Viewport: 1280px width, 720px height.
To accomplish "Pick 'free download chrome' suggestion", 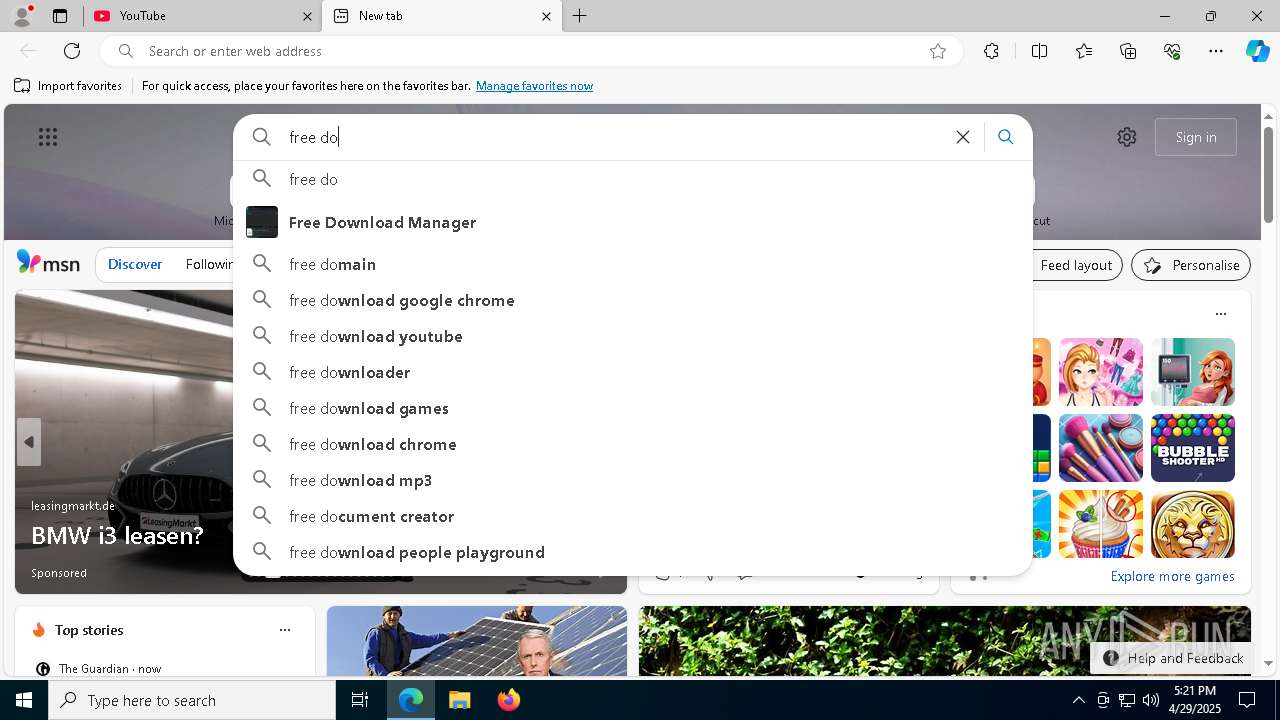I will point(632,444).
